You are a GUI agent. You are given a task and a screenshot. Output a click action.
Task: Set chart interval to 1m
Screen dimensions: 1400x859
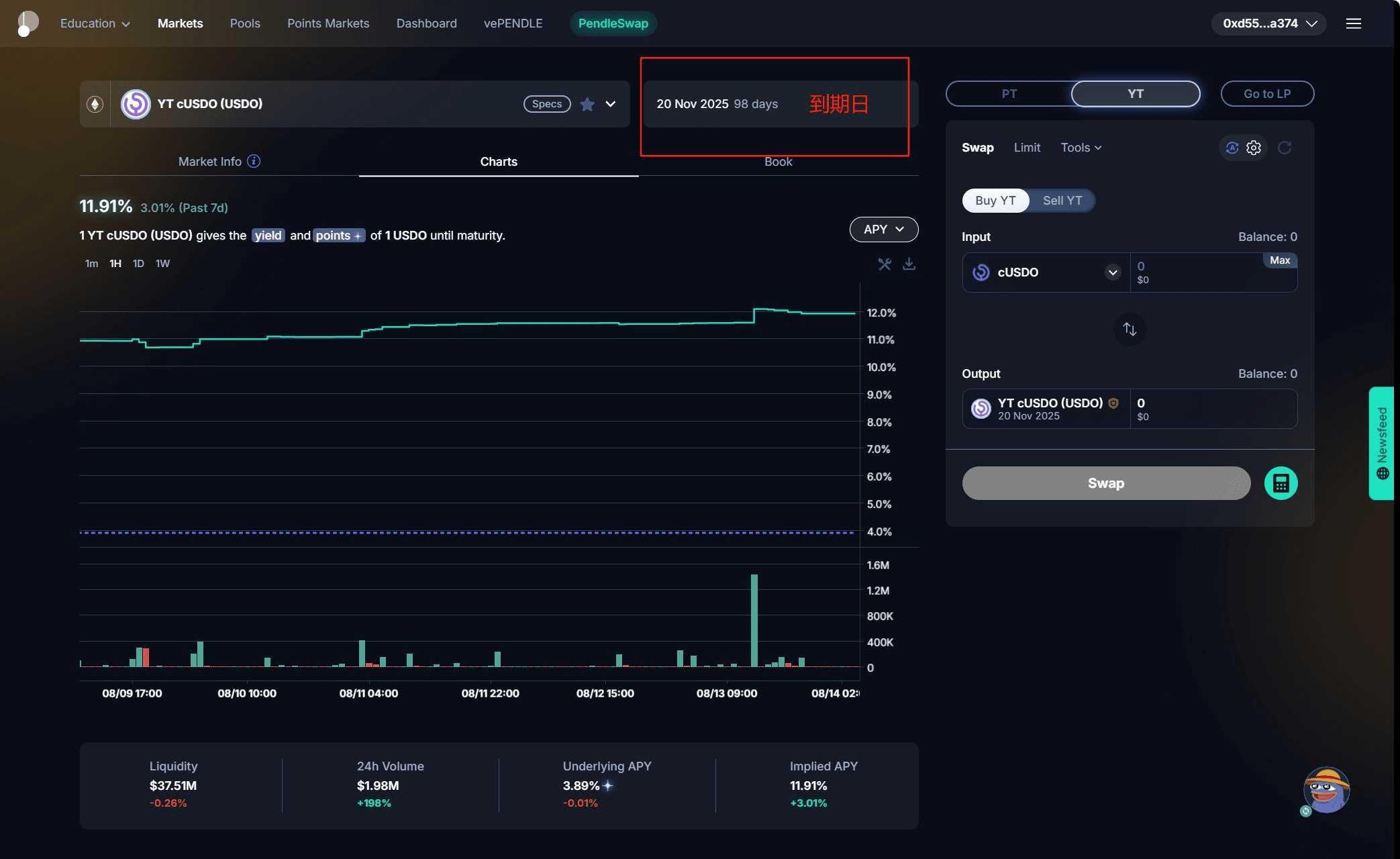(x=91, y=264)
